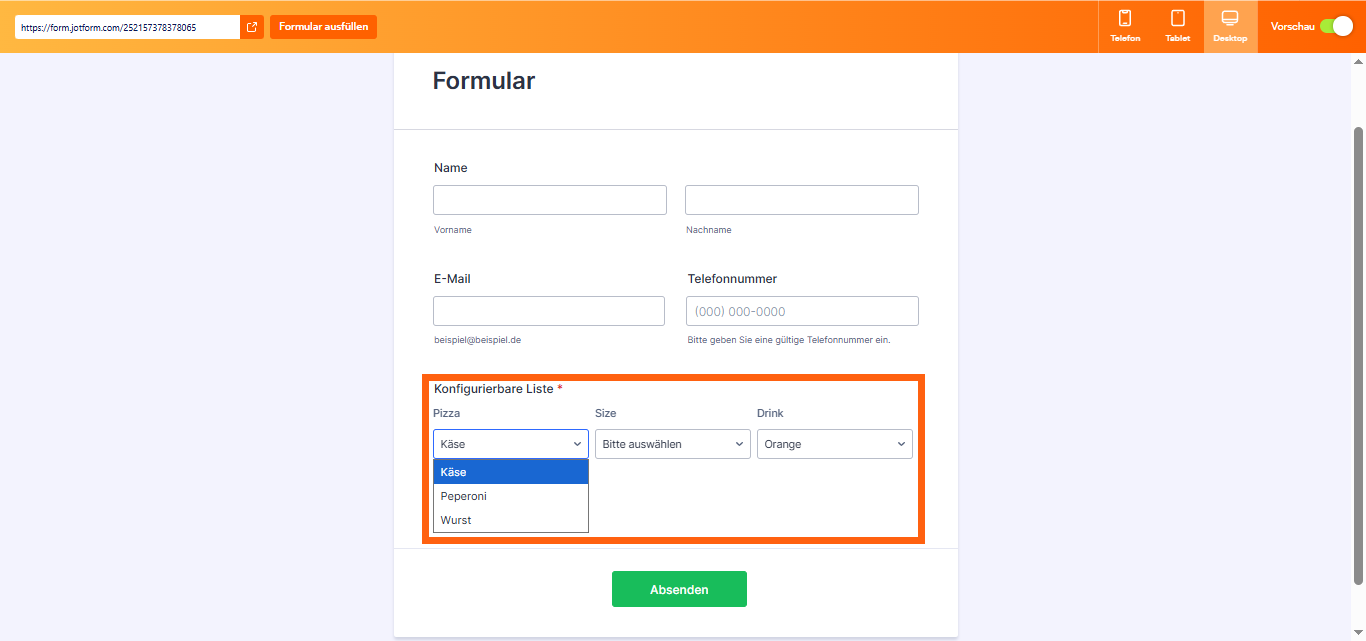Focus the Vorname input field
1366x641 pixels.
coord(549,200)
